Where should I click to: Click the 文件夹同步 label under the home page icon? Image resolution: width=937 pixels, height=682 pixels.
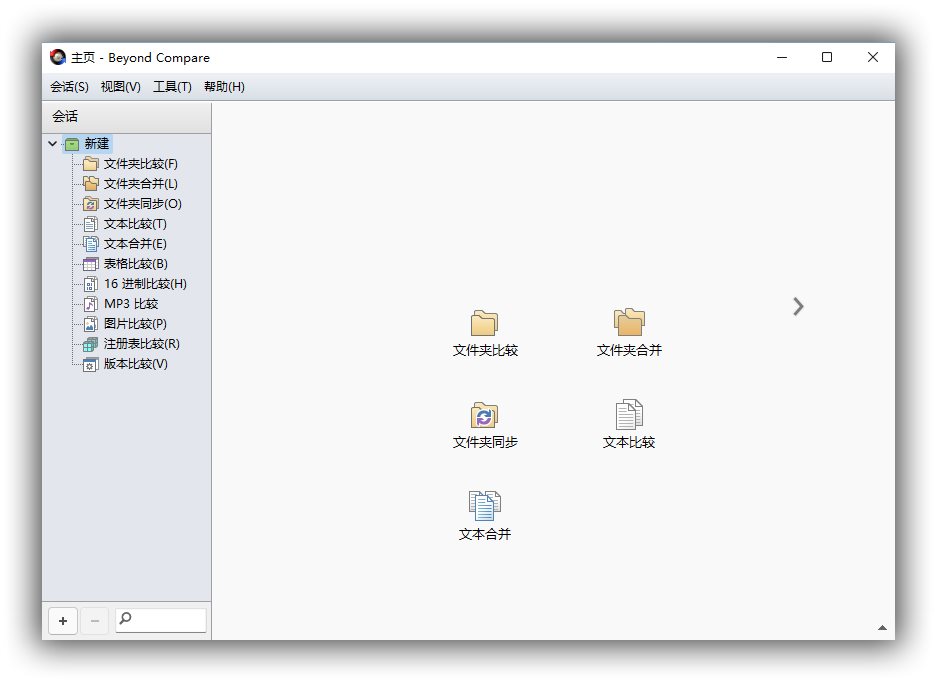485,442
